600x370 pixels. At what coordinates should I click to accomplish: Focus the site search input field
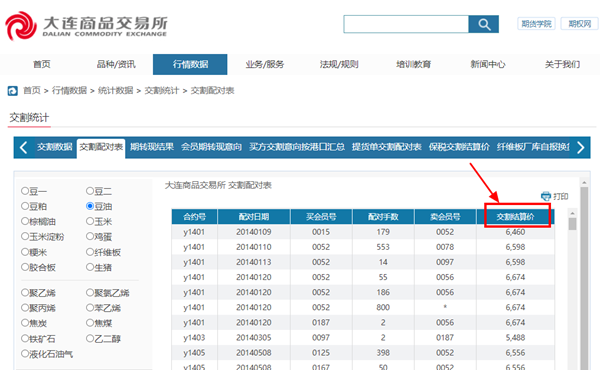click(406, 24)
